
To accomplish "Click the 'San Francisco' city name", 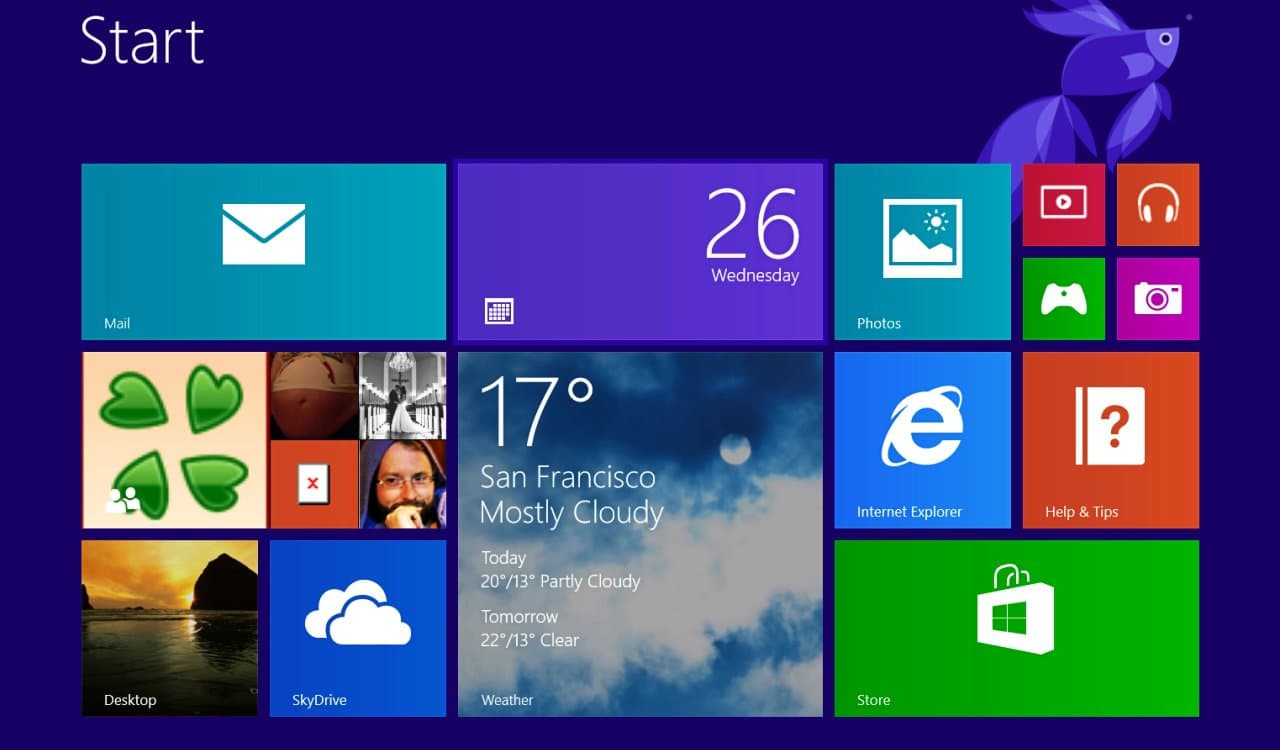I will pos(568,477).
